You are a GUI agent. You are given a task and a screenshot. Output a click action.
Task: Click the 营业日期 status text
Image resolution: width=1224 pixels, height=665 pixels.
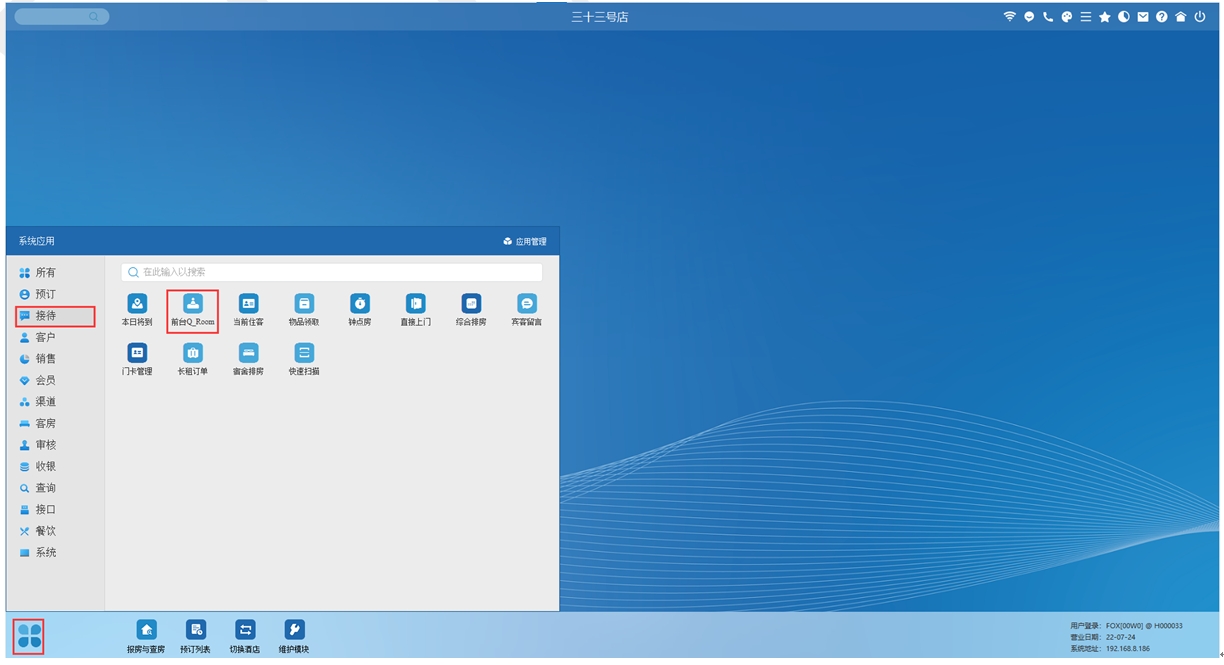click(1103, 637)
